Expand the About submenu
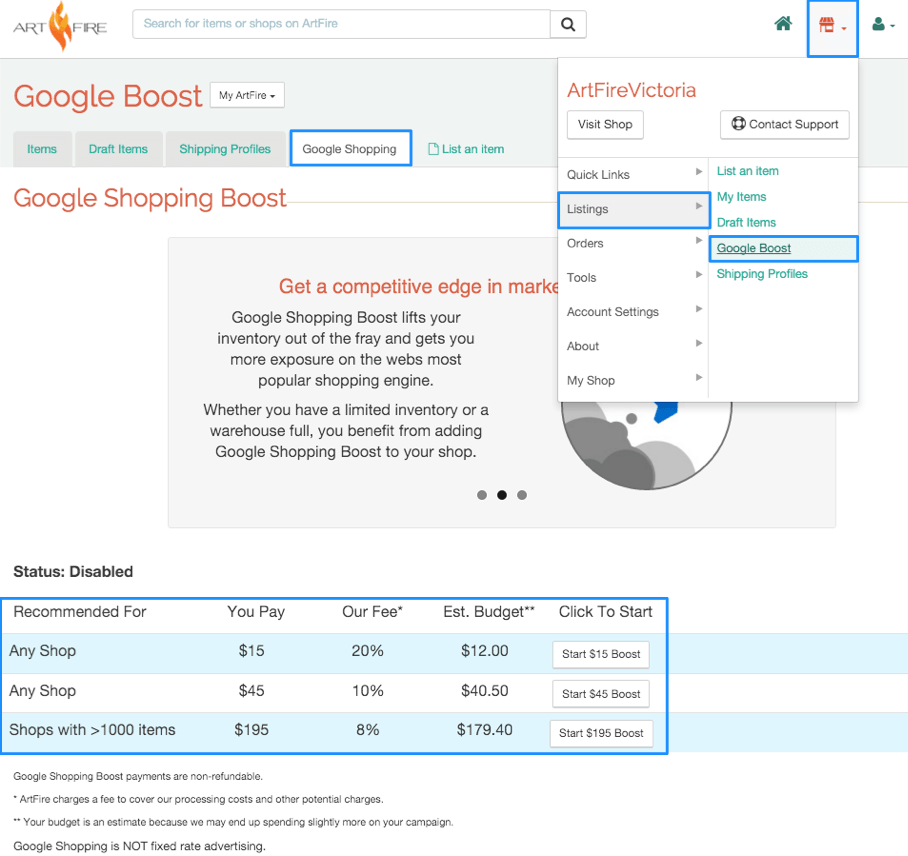The width and height of the screenshot is (908, 856). [634, 346]
